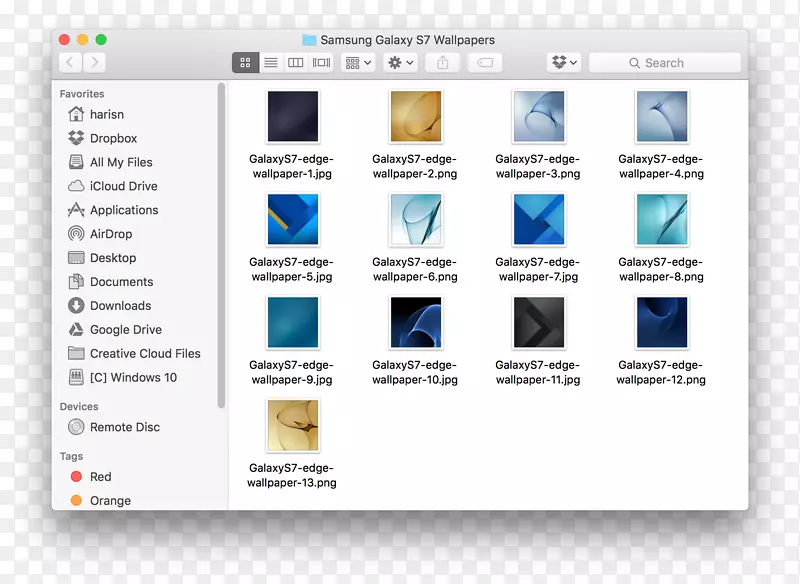
Task: Switch to icon view in toolbar
Action: [245, 63]
